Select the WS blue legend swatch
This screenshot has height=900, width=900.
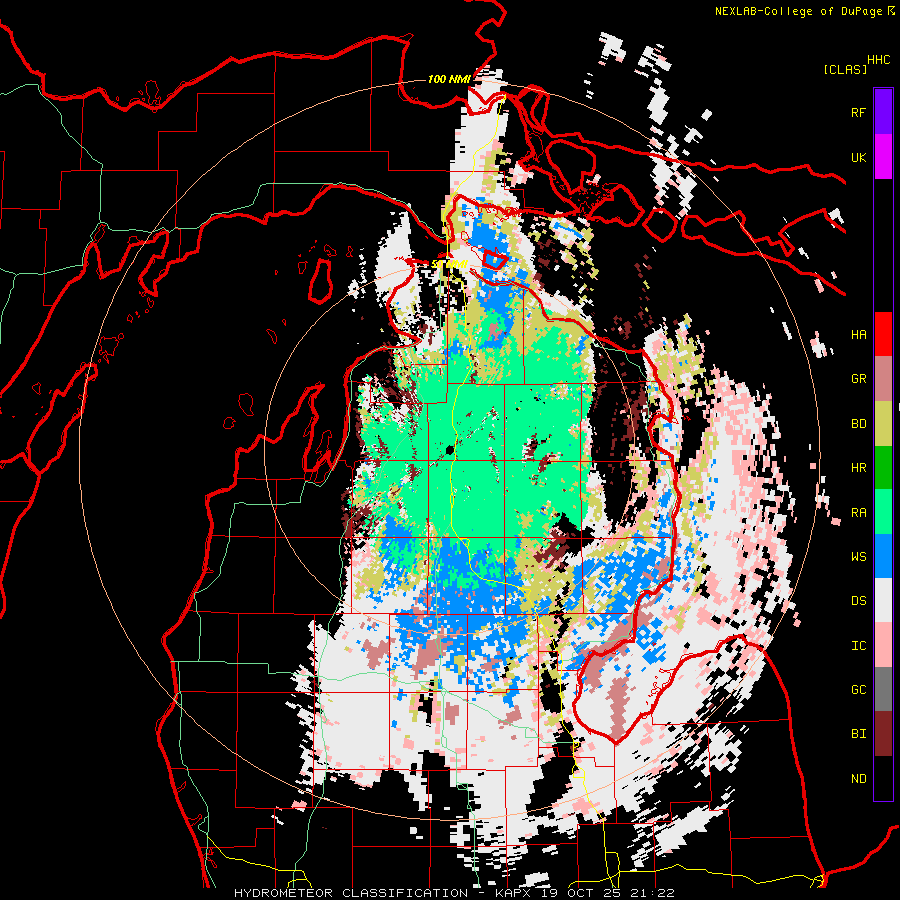pyautogui.click(x=883, y=556)
